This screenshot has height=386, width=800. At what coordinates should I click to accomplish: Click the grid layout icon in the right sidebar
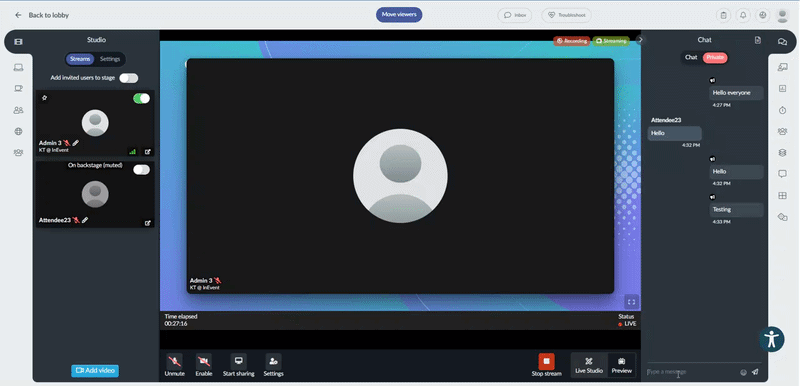click(782, 195)
